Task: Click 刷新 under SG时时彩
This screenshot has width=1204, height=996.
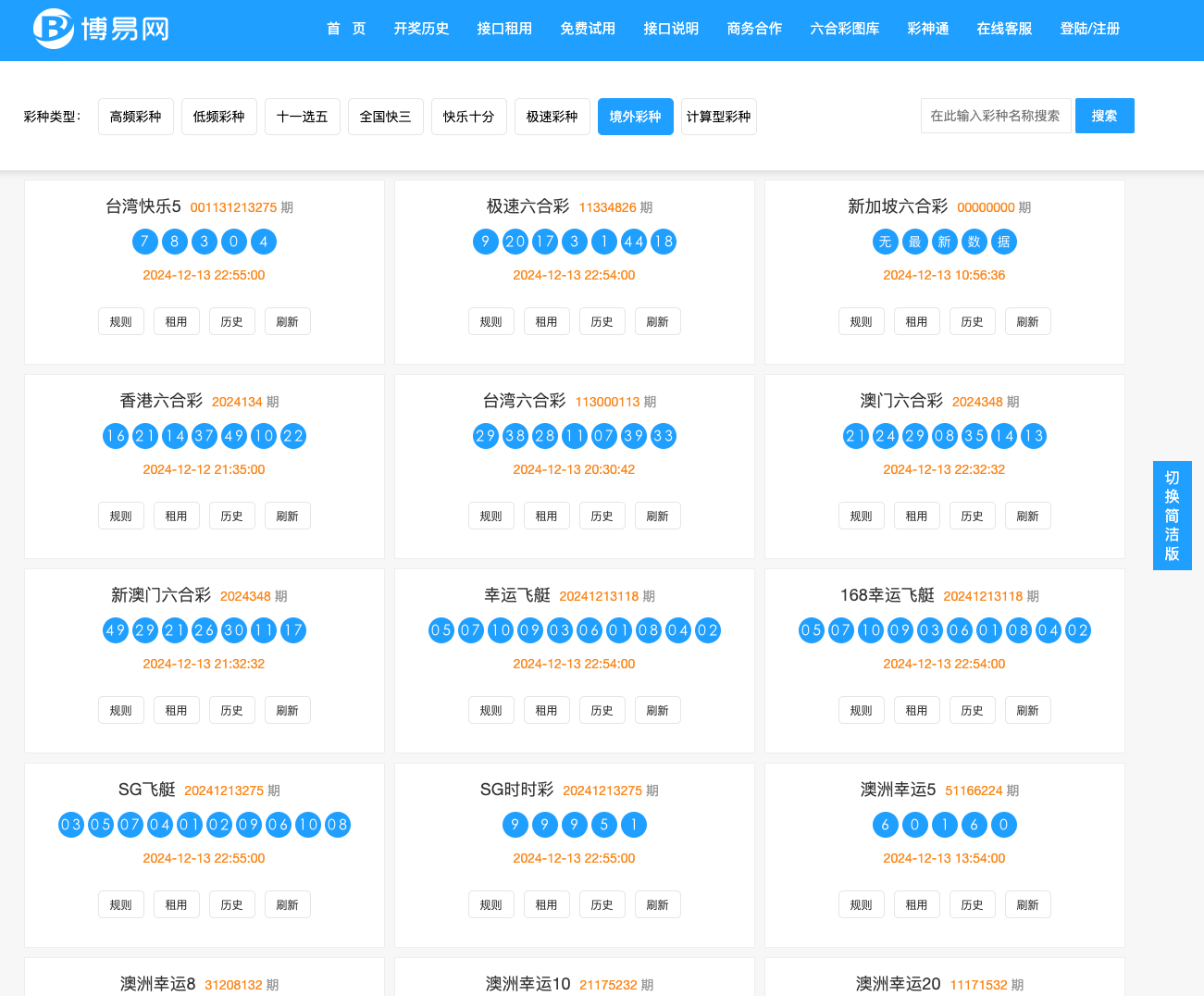Action: [x=657, y=905]
